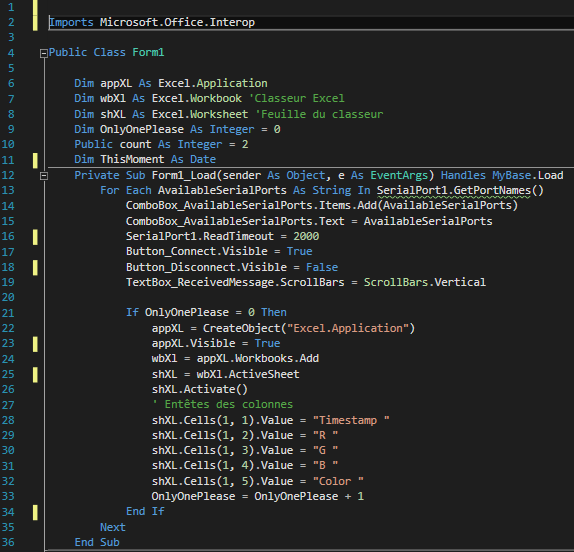Click line number 28 in the margin
The image size is (574, 552).
[x=8, y=420]
